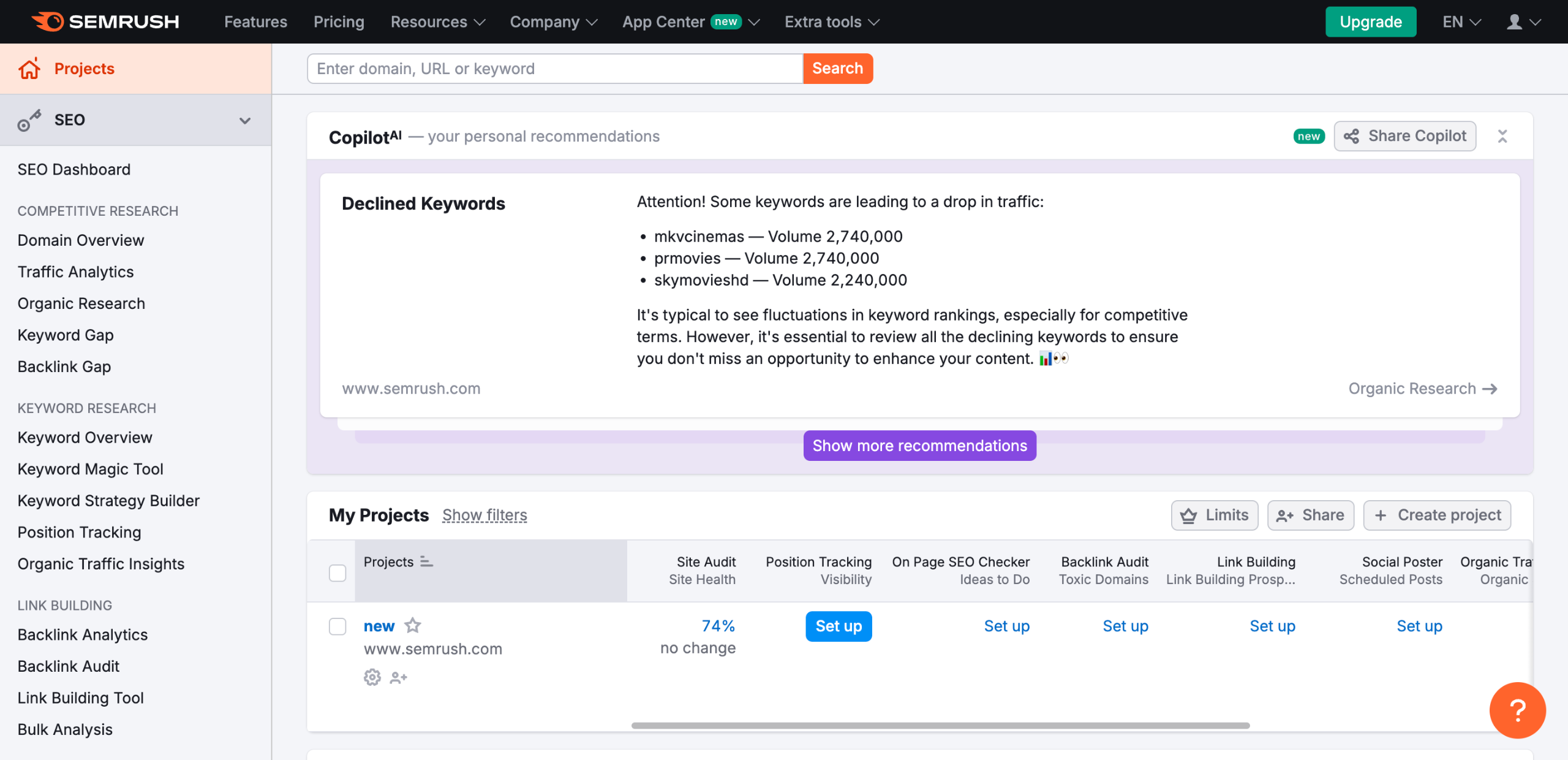This screenshot has width=1568, height=760.
Task: Open the EN language dropdown
Action: 1461,22
